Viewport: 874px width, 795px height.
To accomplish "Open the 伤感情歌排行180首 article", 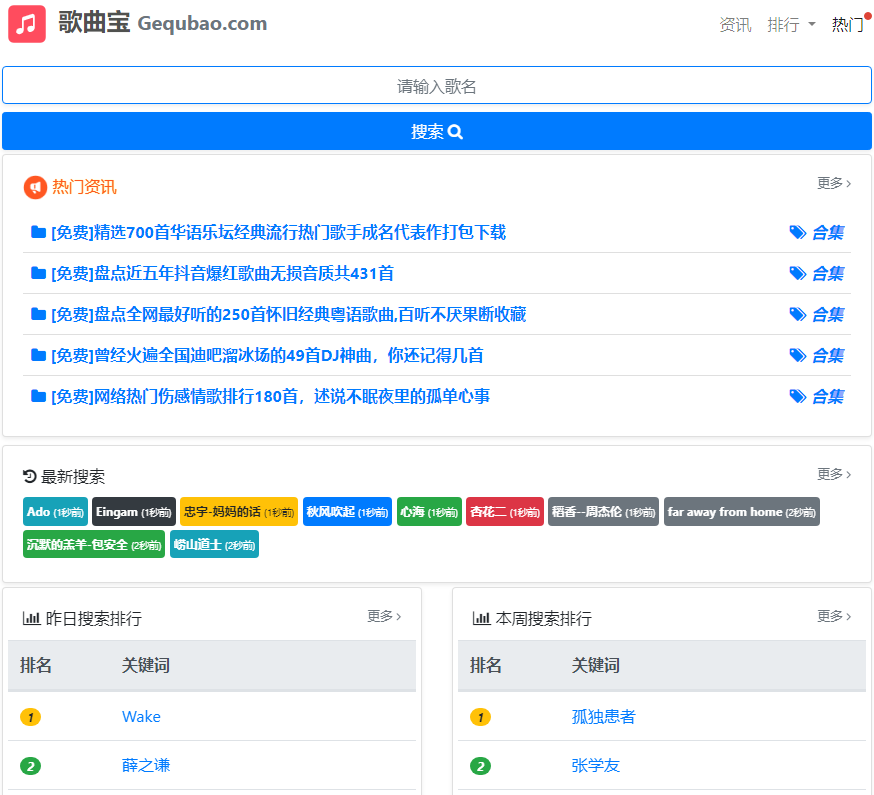I will click(x=270, y=397).
